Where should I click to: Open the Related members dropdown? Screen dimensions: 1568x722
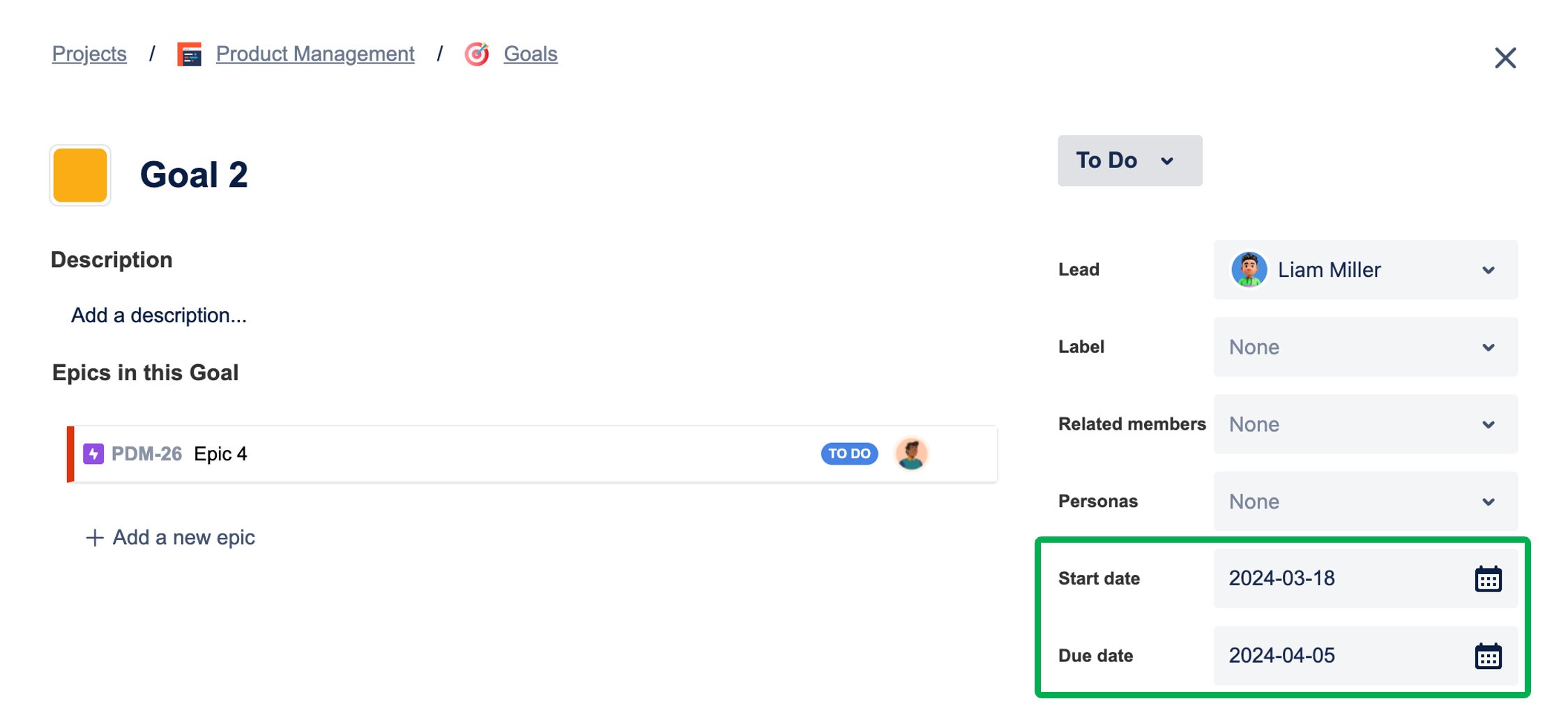(1365, 425)
